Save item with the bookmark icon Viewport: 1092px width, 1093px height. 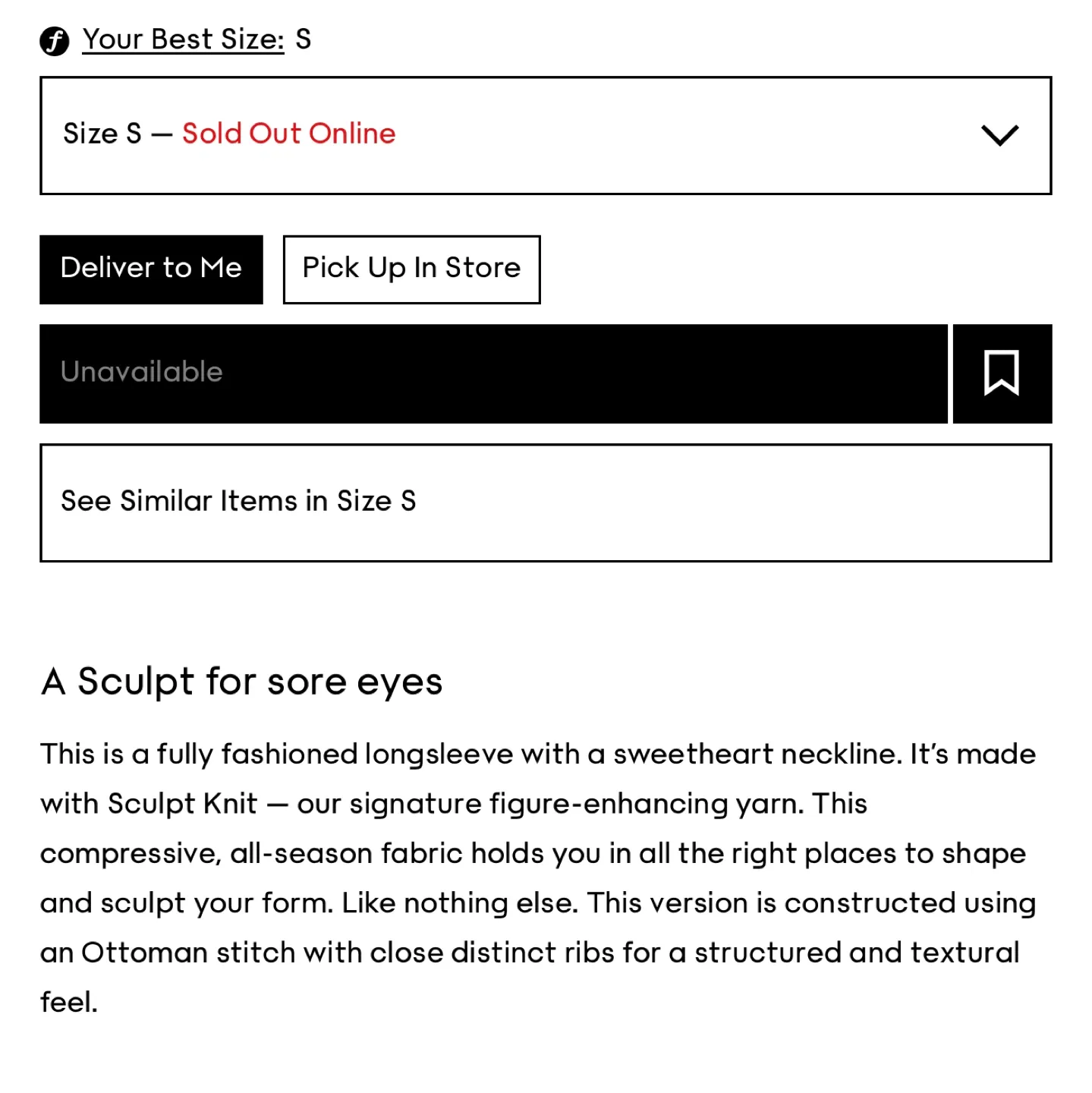[1002, 373]
